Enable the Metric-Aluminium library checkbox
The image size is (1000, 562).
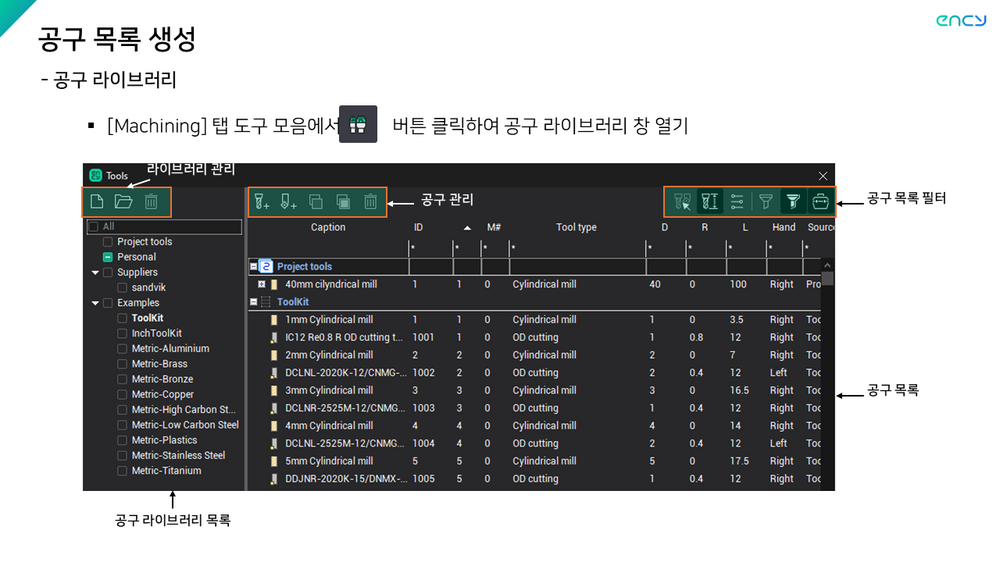point(122,349)
